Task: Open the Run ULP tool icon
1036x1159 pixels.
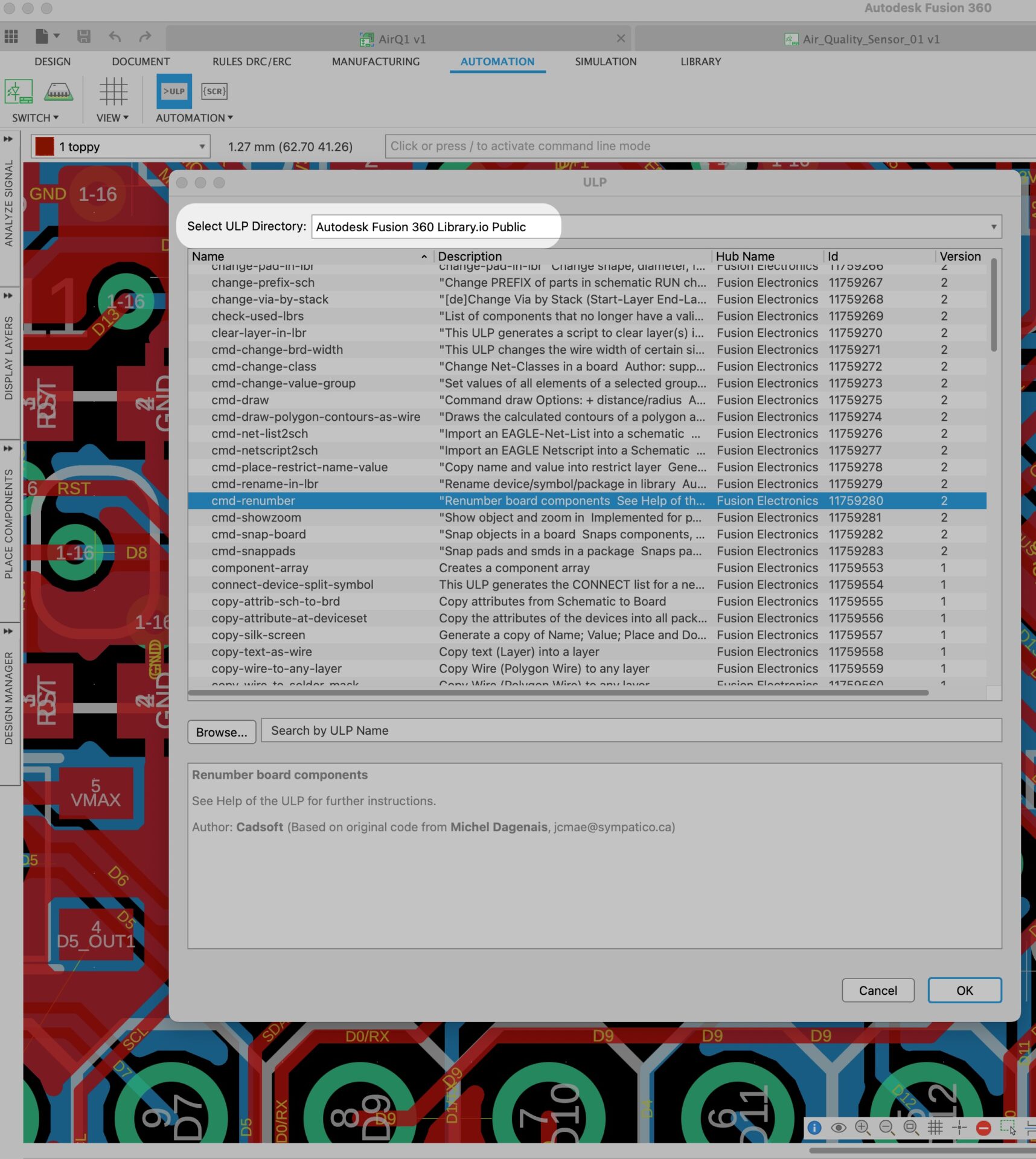Action: 174,91
